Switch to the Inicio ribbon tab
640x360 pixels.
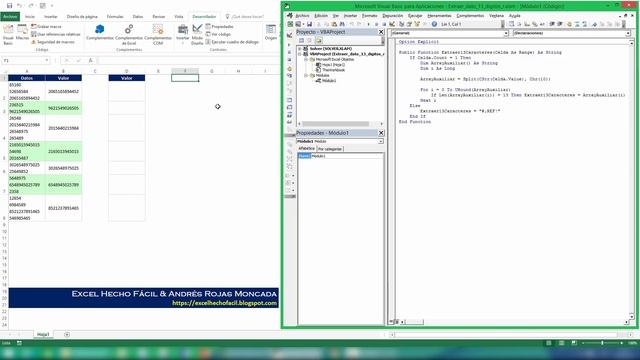tap(30, 17)
